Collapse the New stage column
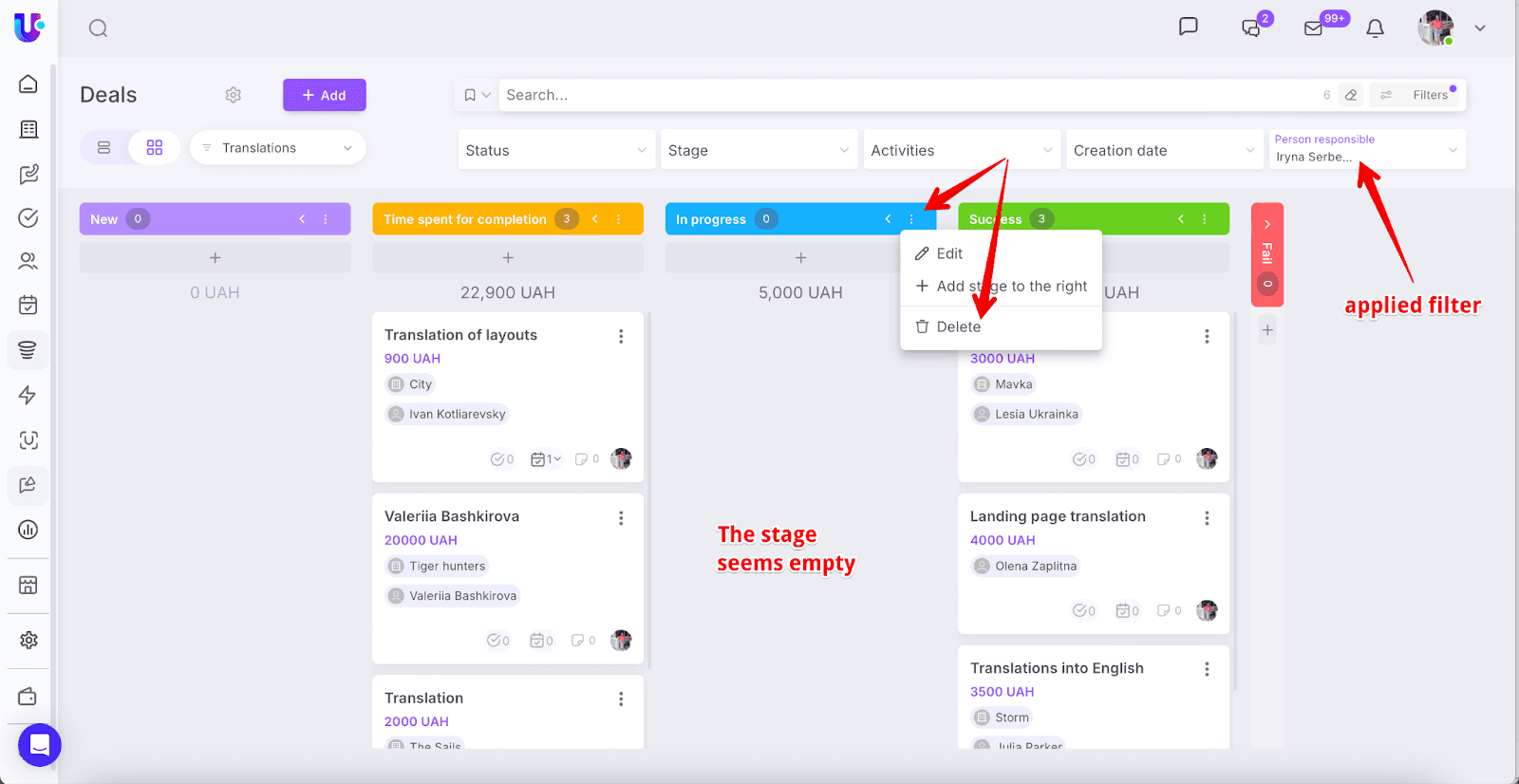The image size is (1519, 784). [302, 219]
